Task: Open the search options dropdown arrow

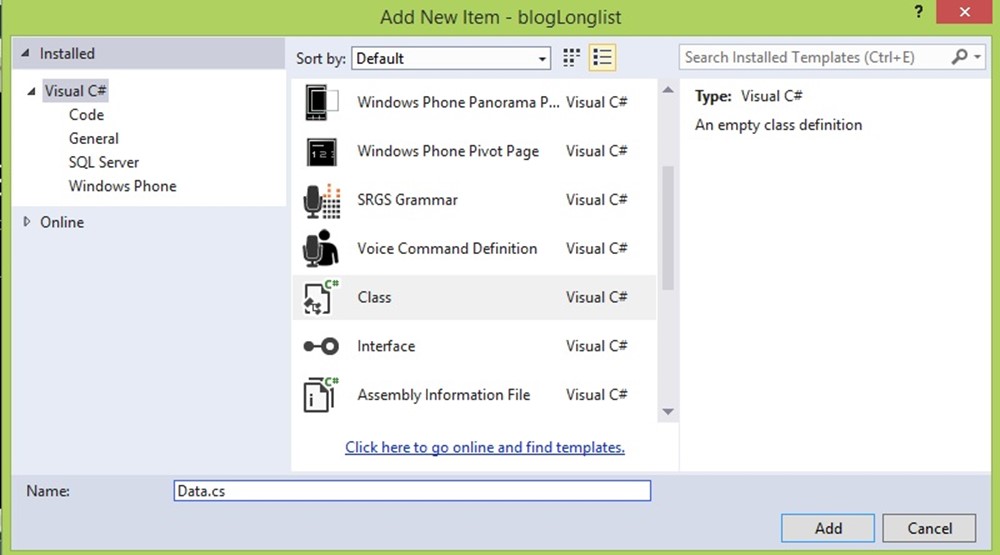Action: pyautogui.click(x=977, y=57)
